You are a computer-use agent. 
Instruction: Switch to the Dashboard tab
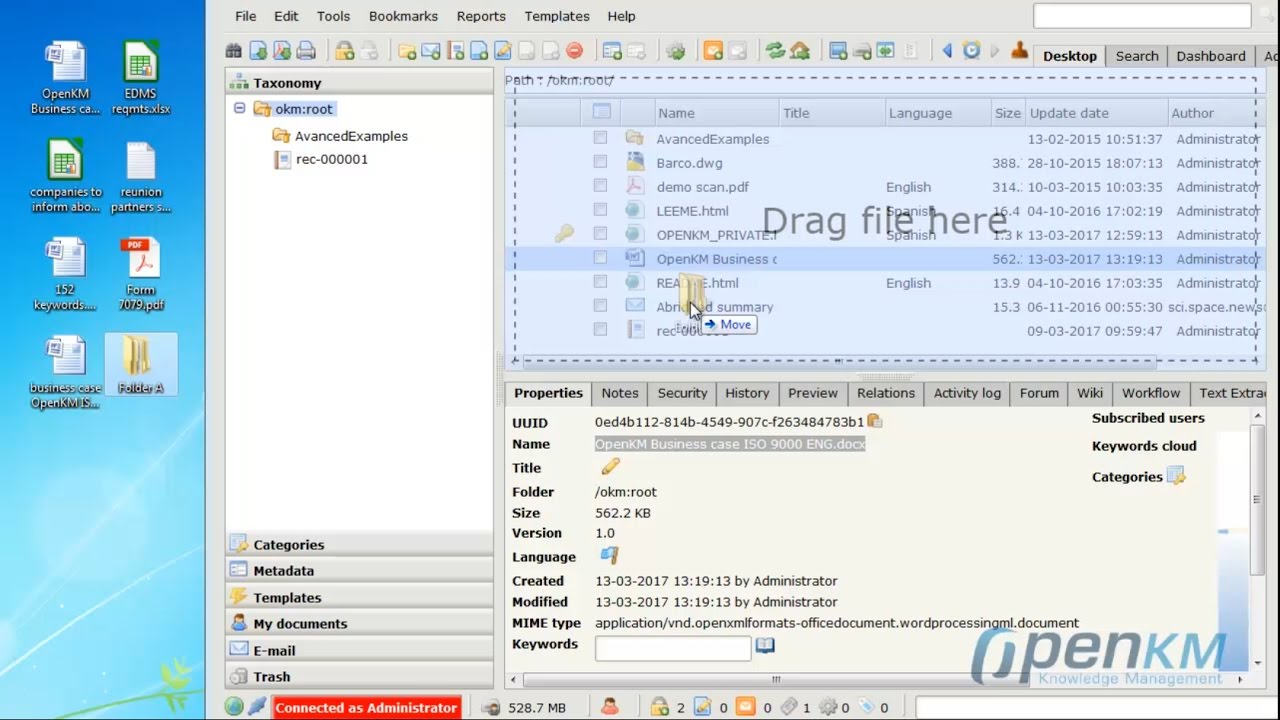click(1210, 56)
